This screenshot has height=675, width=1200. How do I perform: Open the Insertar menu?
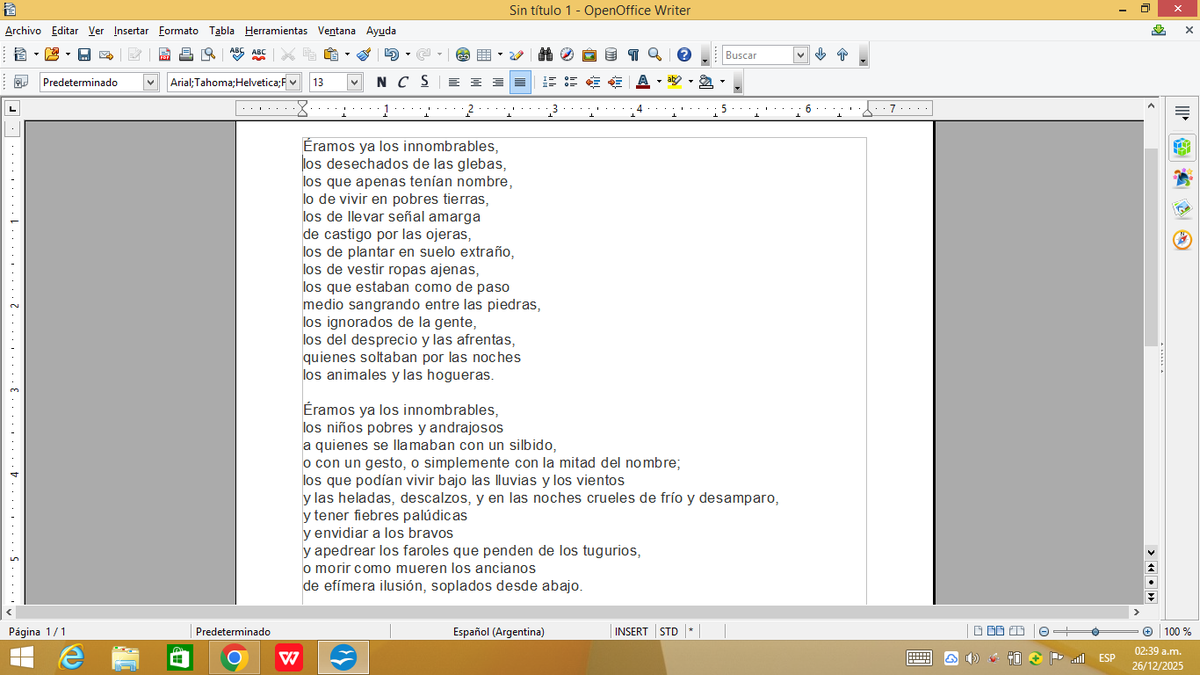coord(131,31)
